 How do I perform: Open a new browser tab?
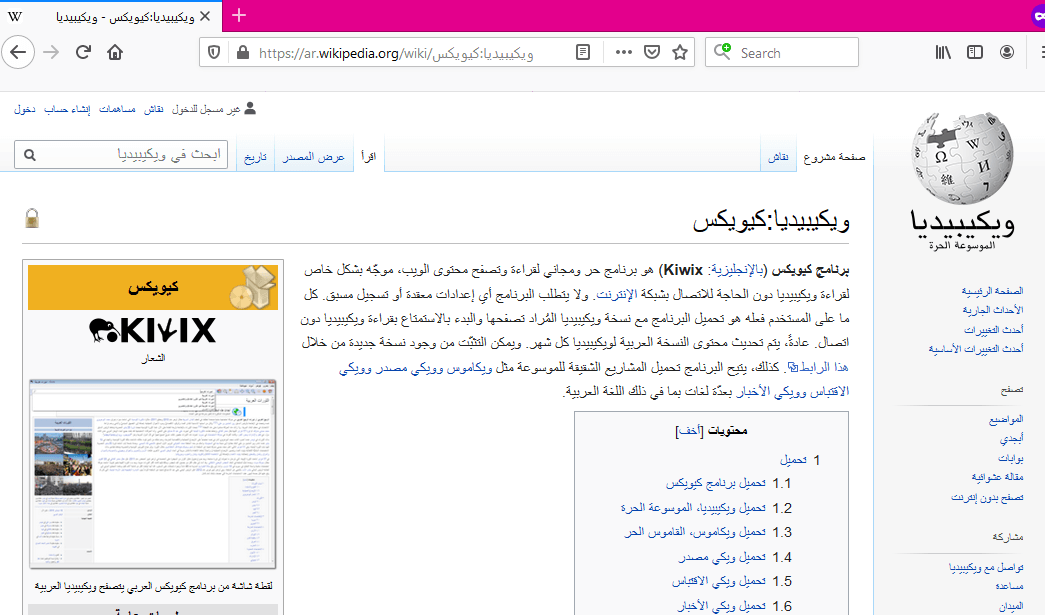(x=239, y=15)
